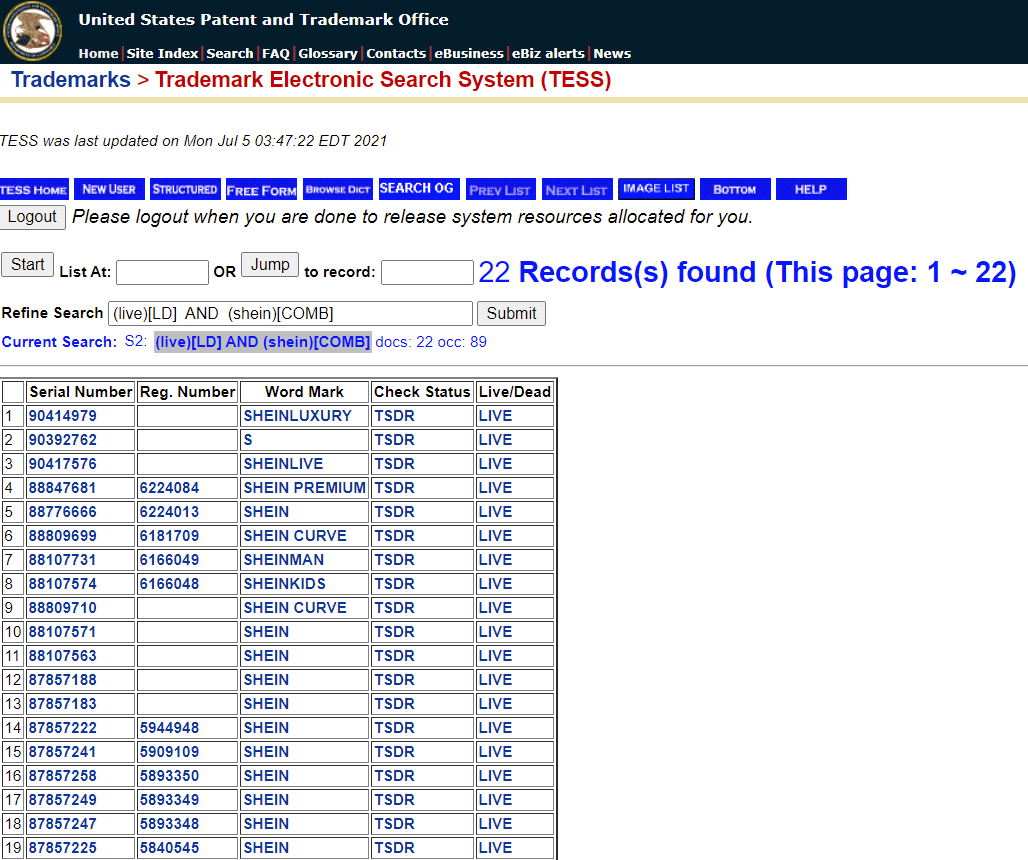Open serial number 88809710
The height and width of the screenshot is (860, 1028).
coord(62,608)
